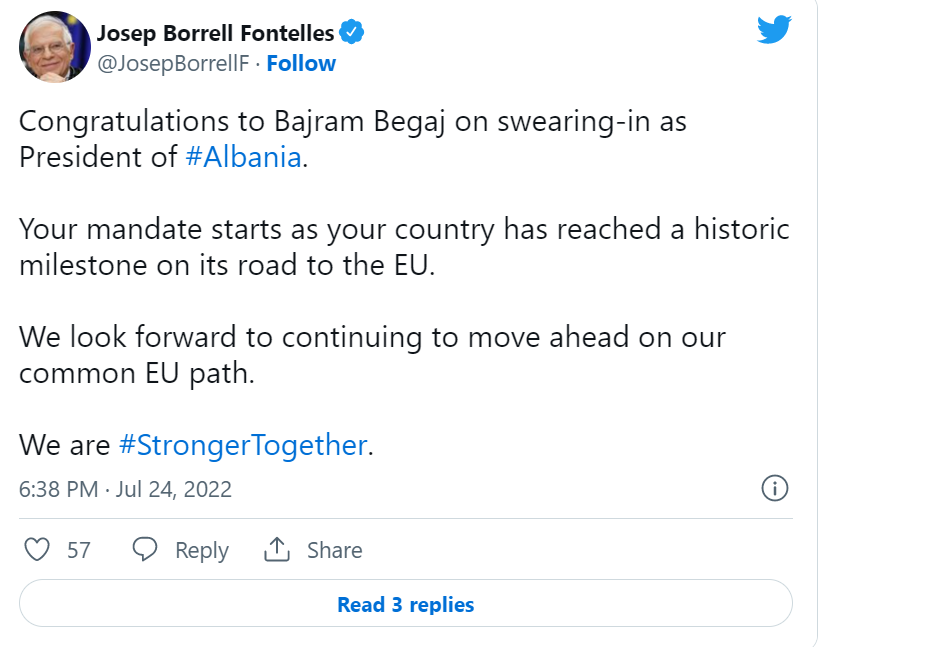The image size is (932, 647).
Task: Click the Twitter bird logo
Action: [x=774, y=30]
